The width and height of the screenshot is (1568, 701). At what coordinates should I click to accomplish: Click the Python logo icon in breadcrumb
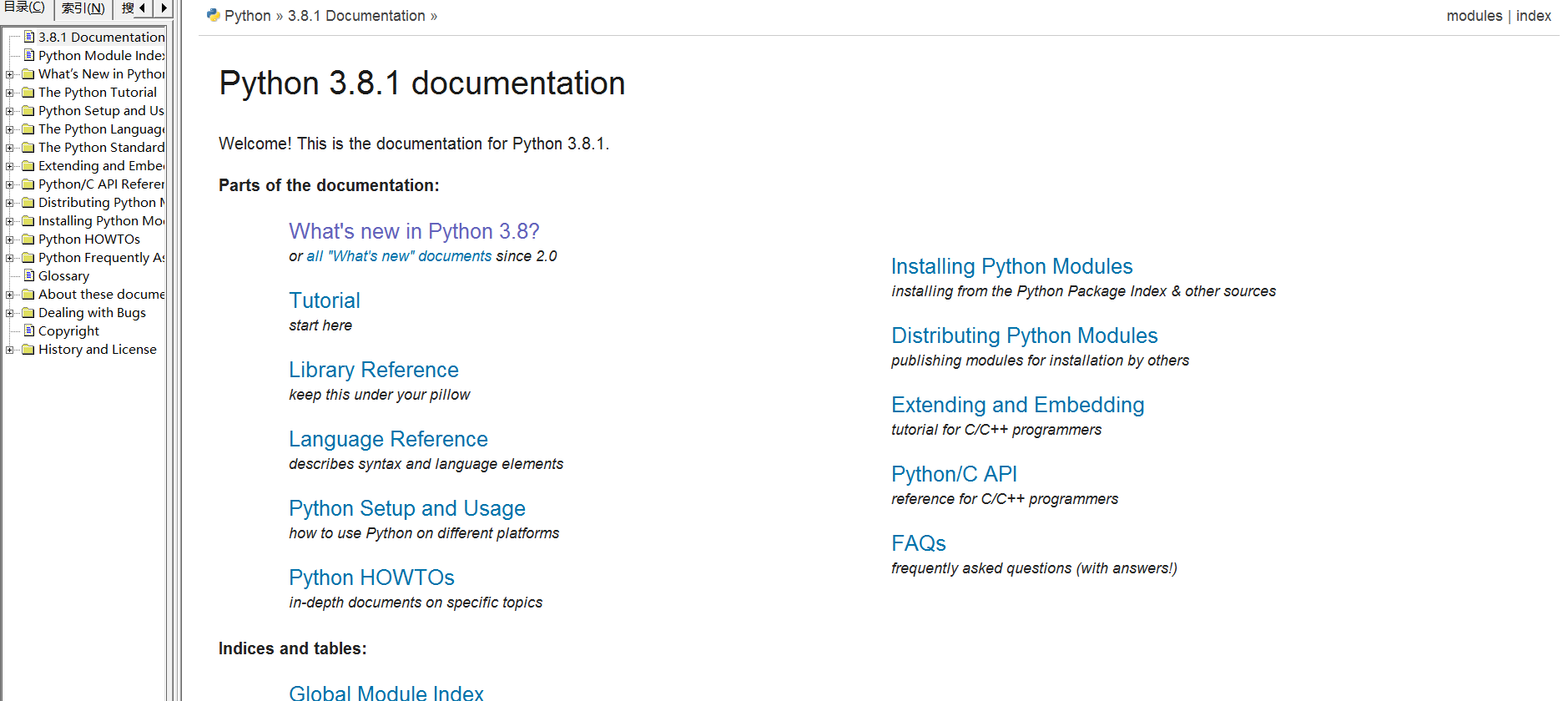[x=214, y=15]
